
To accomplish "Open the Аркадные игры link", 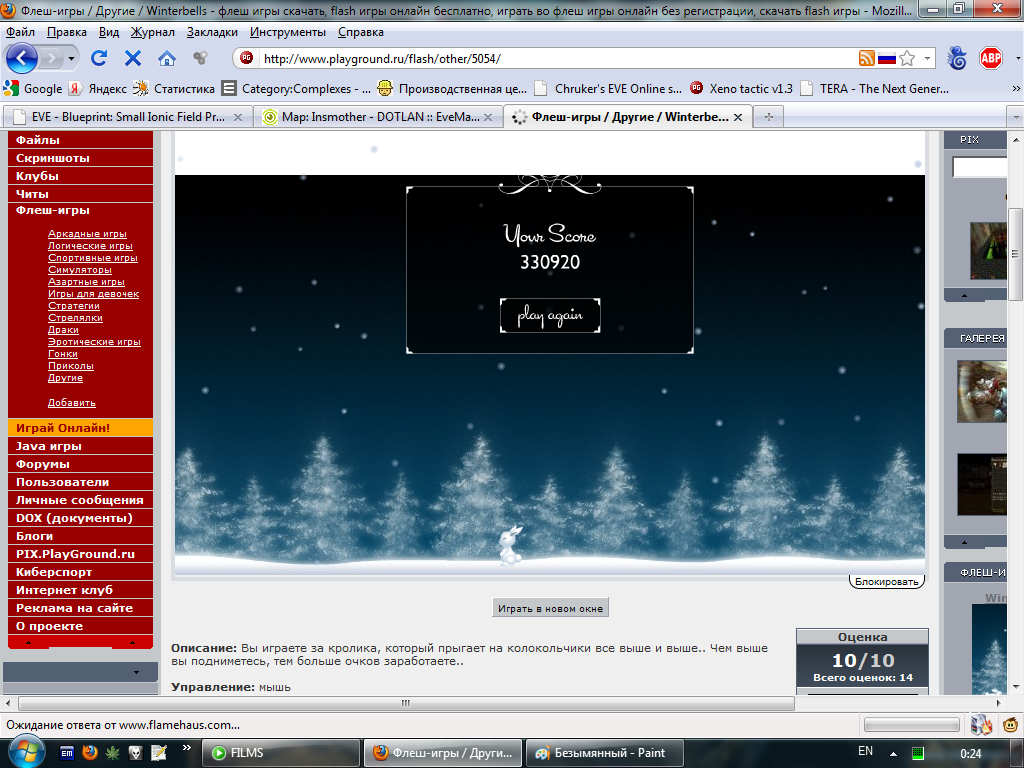I will pyautogui.click(x=87, y=234).
